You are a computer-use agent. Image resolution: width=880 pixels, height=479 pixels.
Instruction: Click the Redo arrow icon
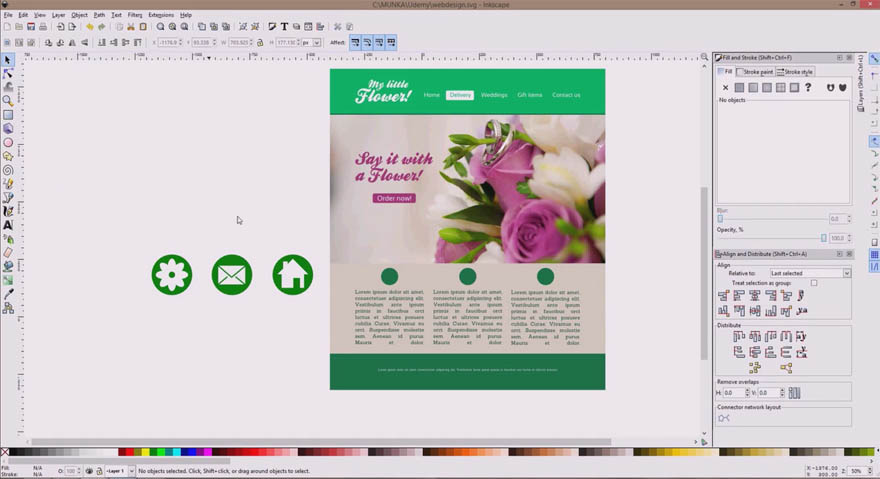coord(102,27)
